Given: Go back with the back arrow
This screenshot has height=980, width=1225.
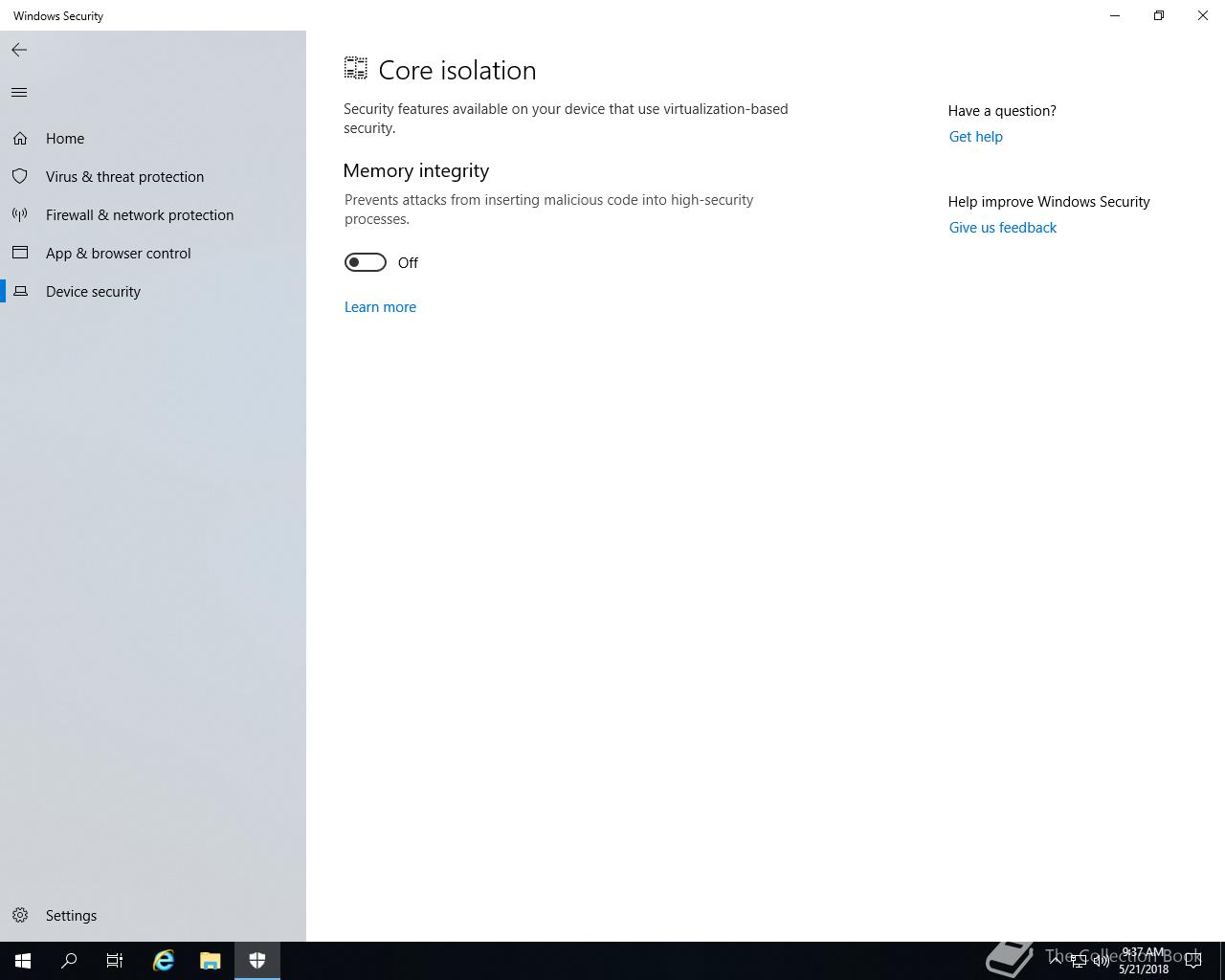Looking at the screenshot, I should pyautogui.click(x=19, y=50).
